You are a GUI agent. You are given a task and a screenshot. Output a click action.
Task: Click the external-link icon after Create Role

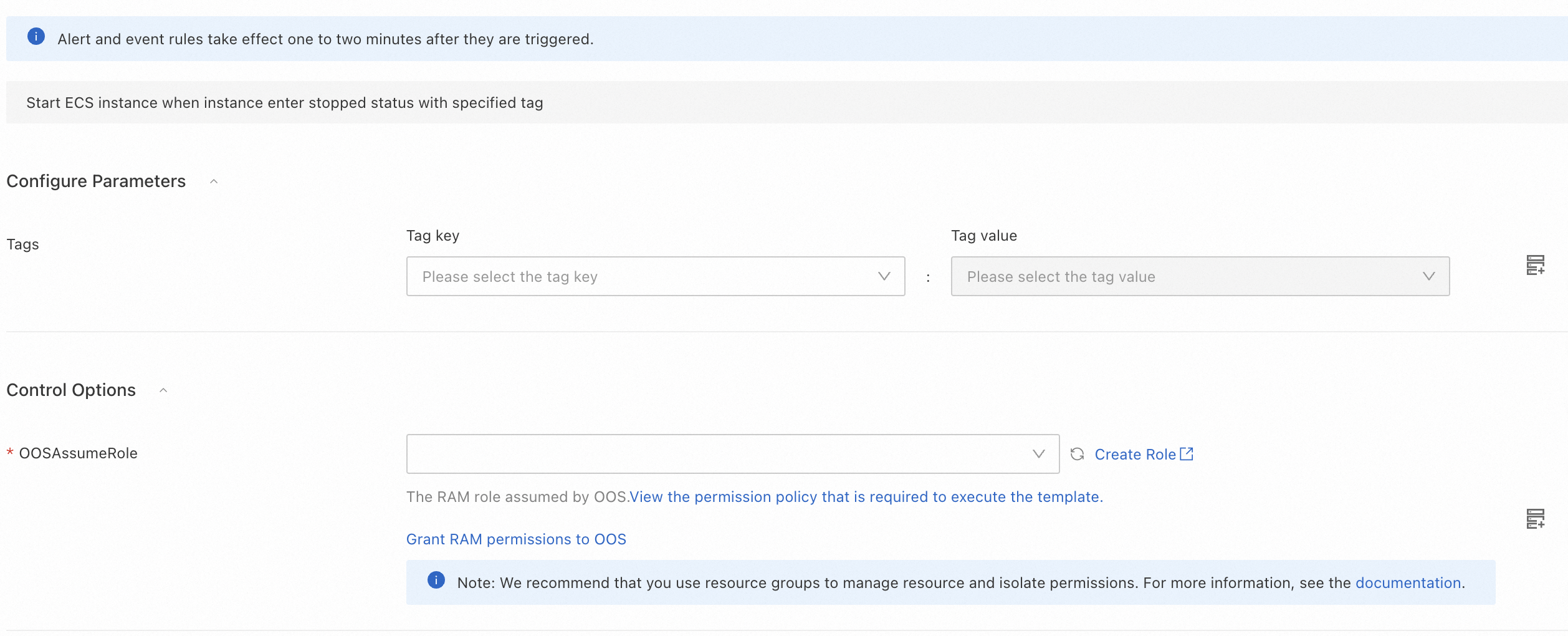(x=1187, y=454)
